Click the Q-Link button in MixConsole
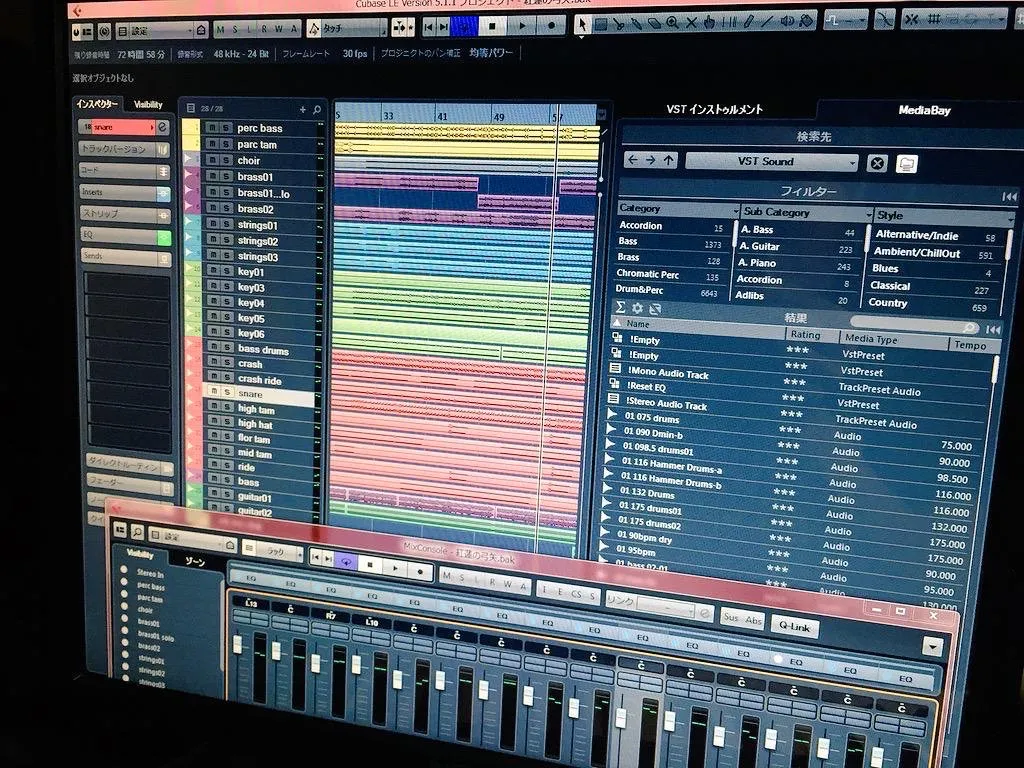 (x=794, y=627)
